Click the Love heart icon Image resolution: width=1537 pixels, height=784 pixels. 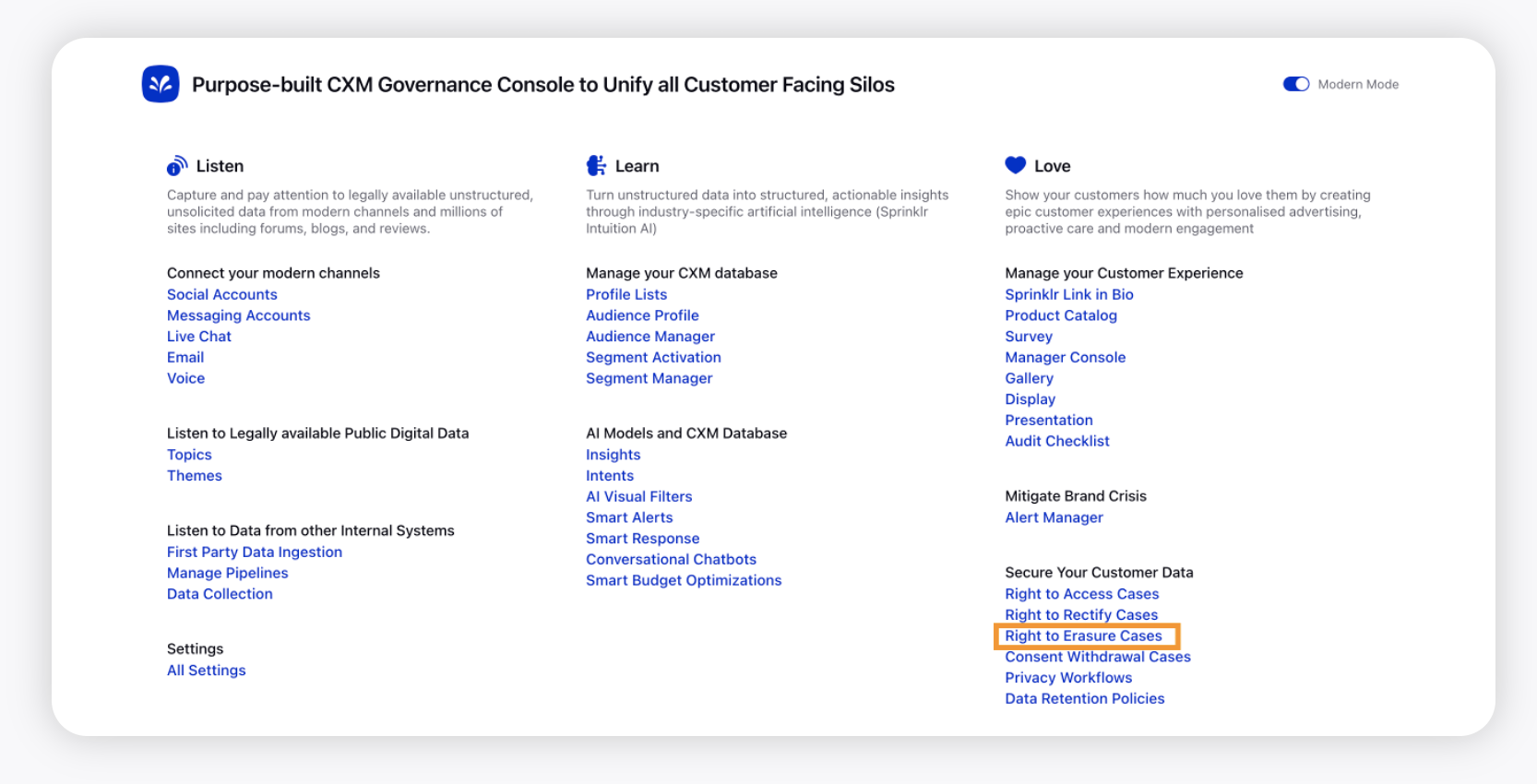(x=1015, y=165)
